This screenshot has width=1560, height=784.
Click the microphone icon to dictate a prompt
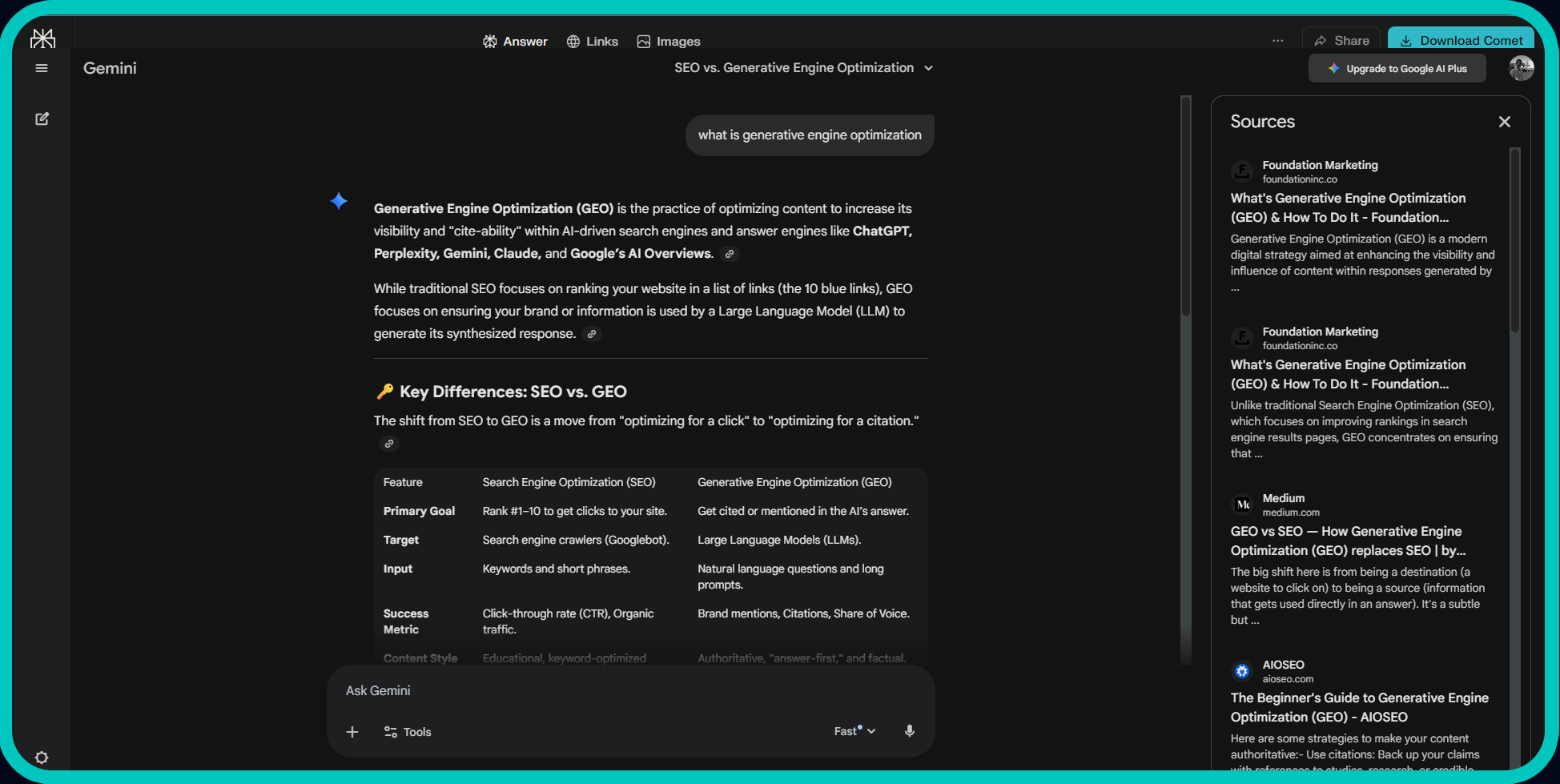click(909, 731)
